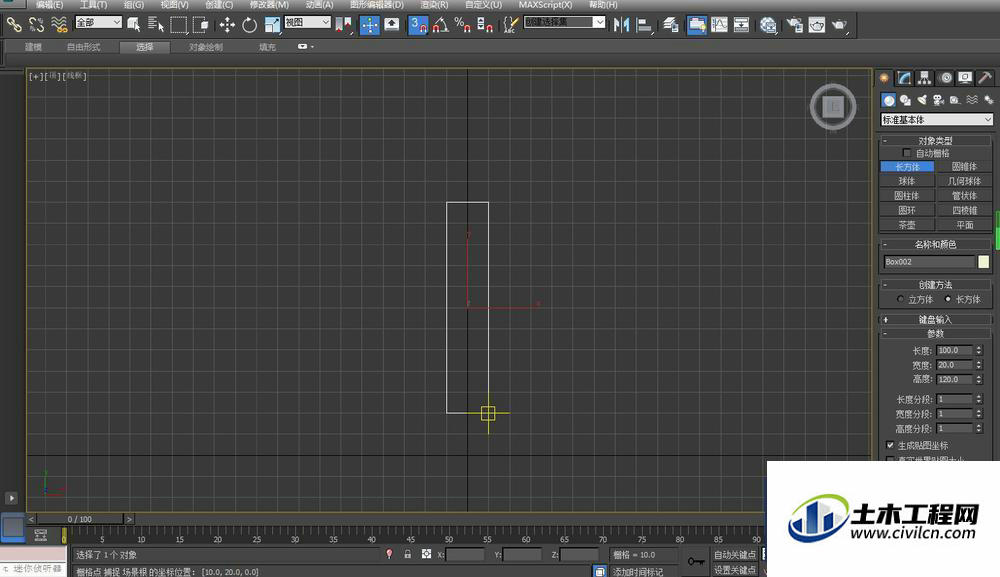1000x577 pixels.
Task: Click the 自动关键点 button
Action: [735, 555]
